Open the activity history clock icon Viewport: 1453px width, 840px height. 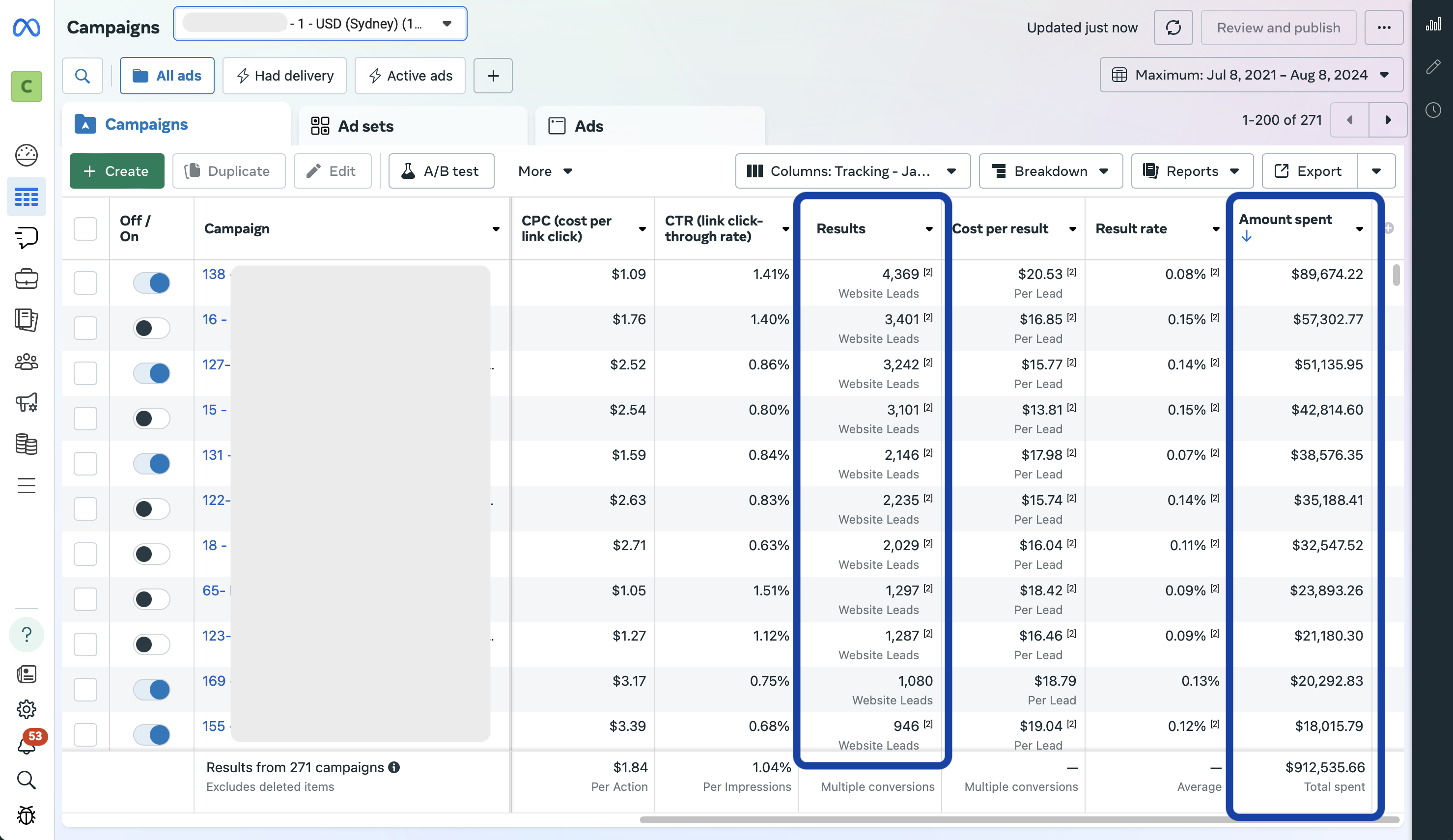(1433, 110)
